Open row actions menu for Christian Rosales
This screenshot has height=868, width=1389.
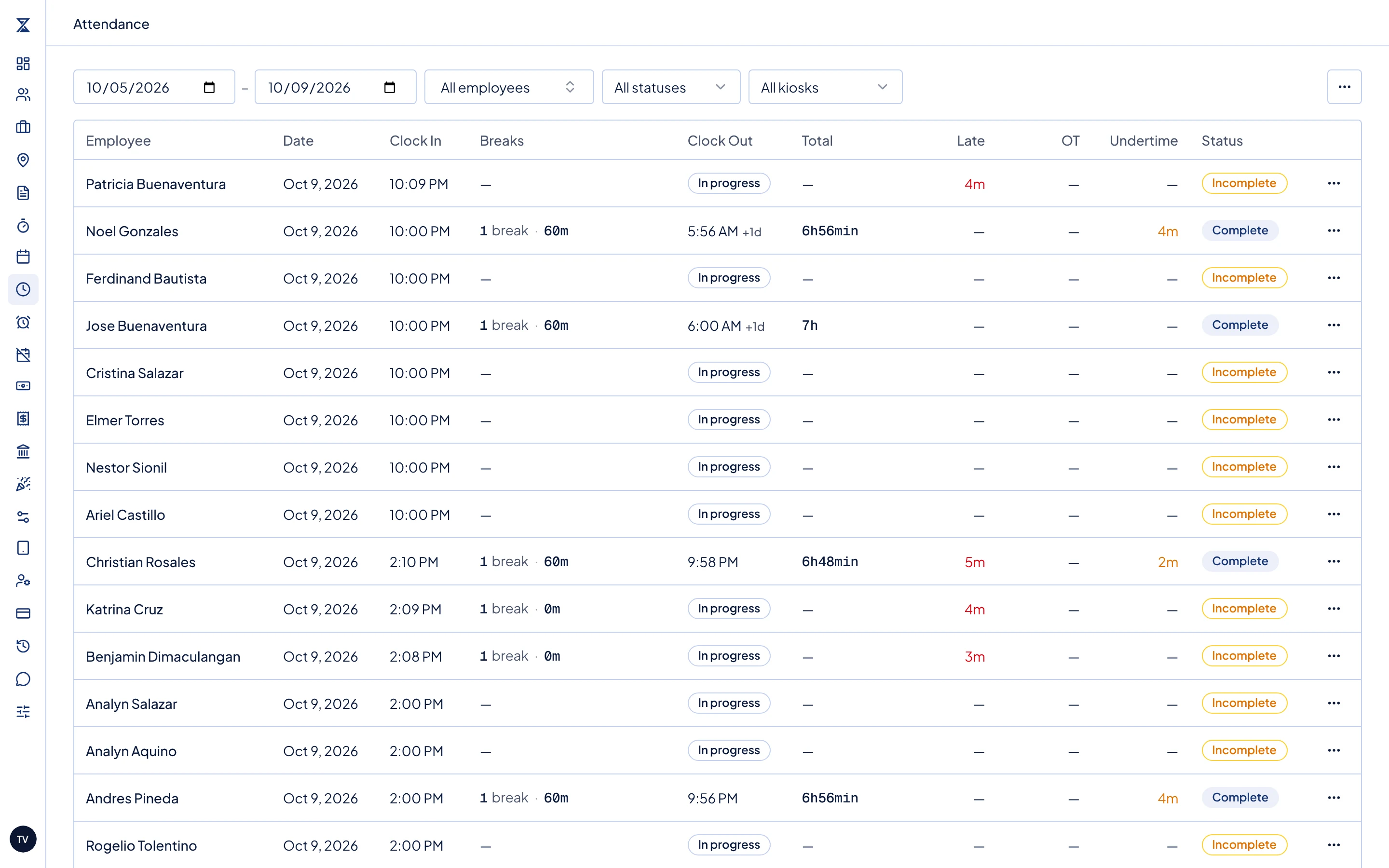point(1334,561)
